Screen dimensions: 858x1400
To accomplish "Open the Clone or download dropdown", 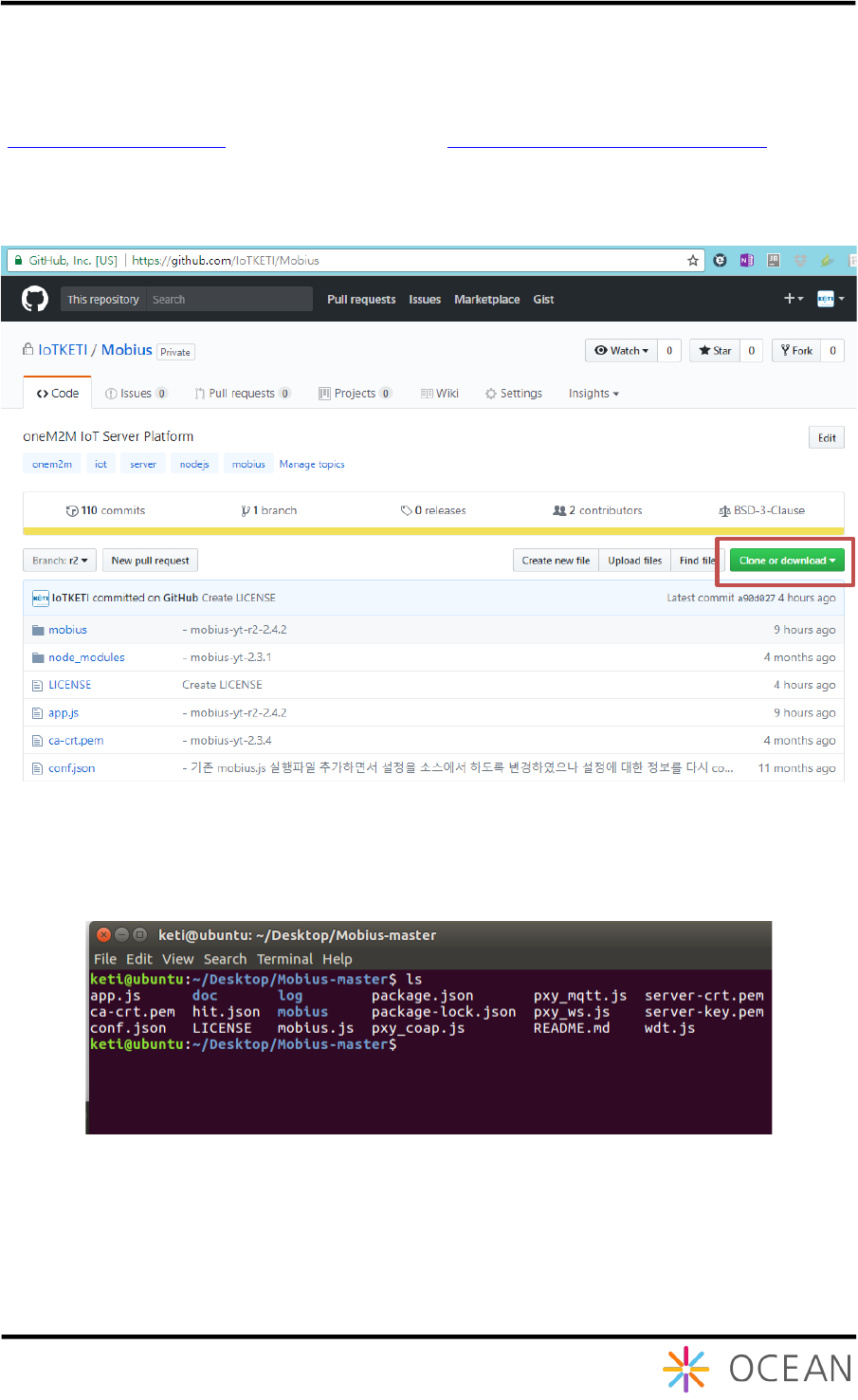I will 787,561.
